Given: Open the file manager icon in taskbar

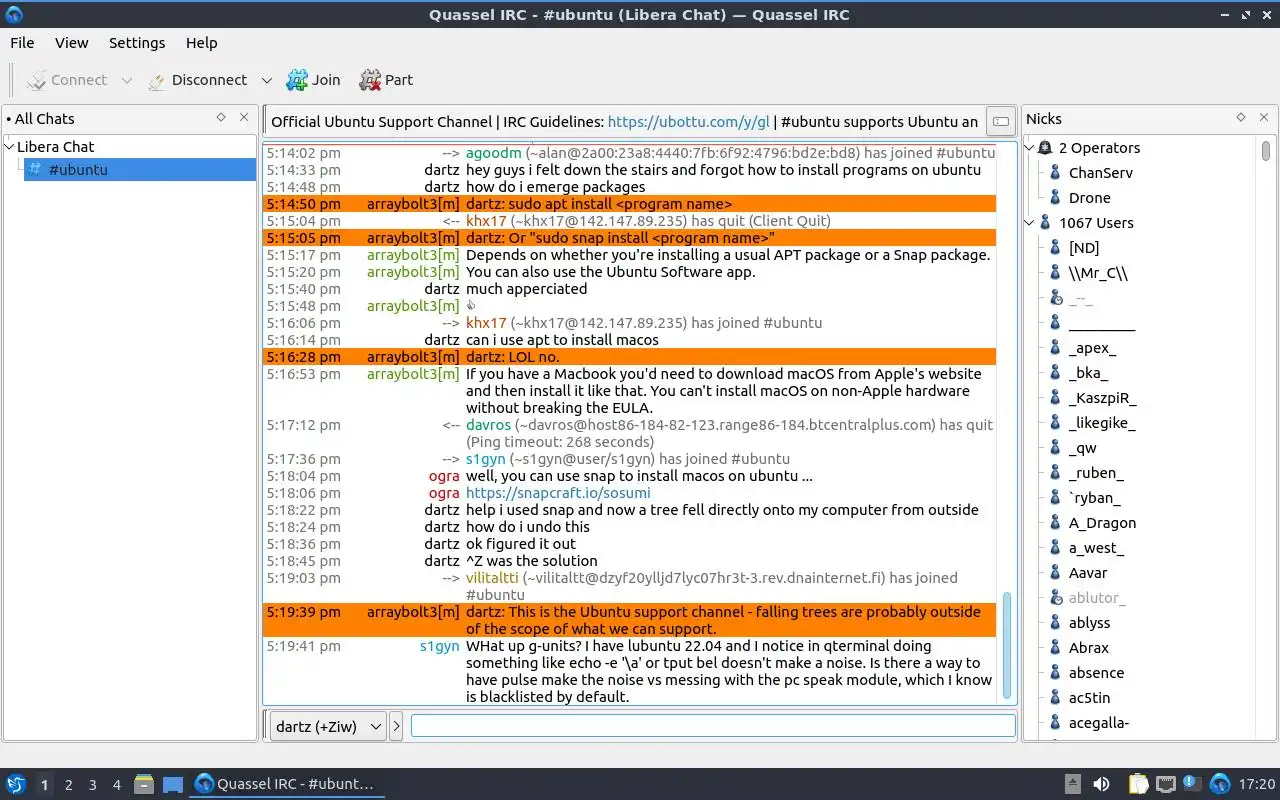Looking at the screenshot, I should (x=143, y=784).
